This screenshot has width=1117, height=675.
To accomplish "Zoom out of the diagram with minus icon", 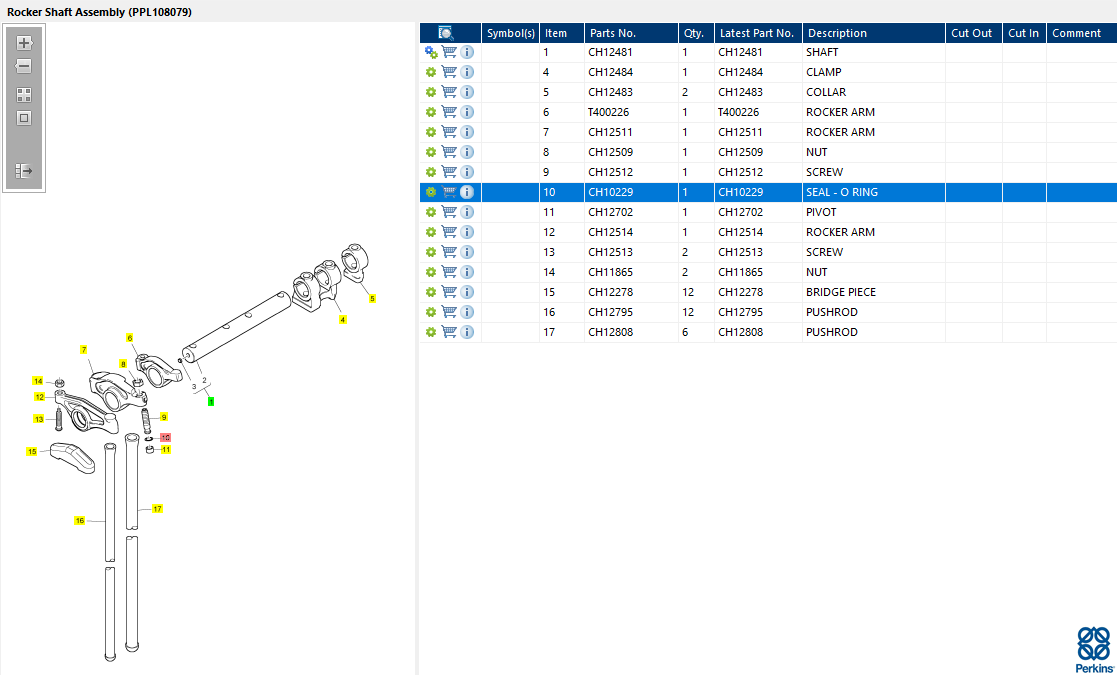I will coord(24,66).
